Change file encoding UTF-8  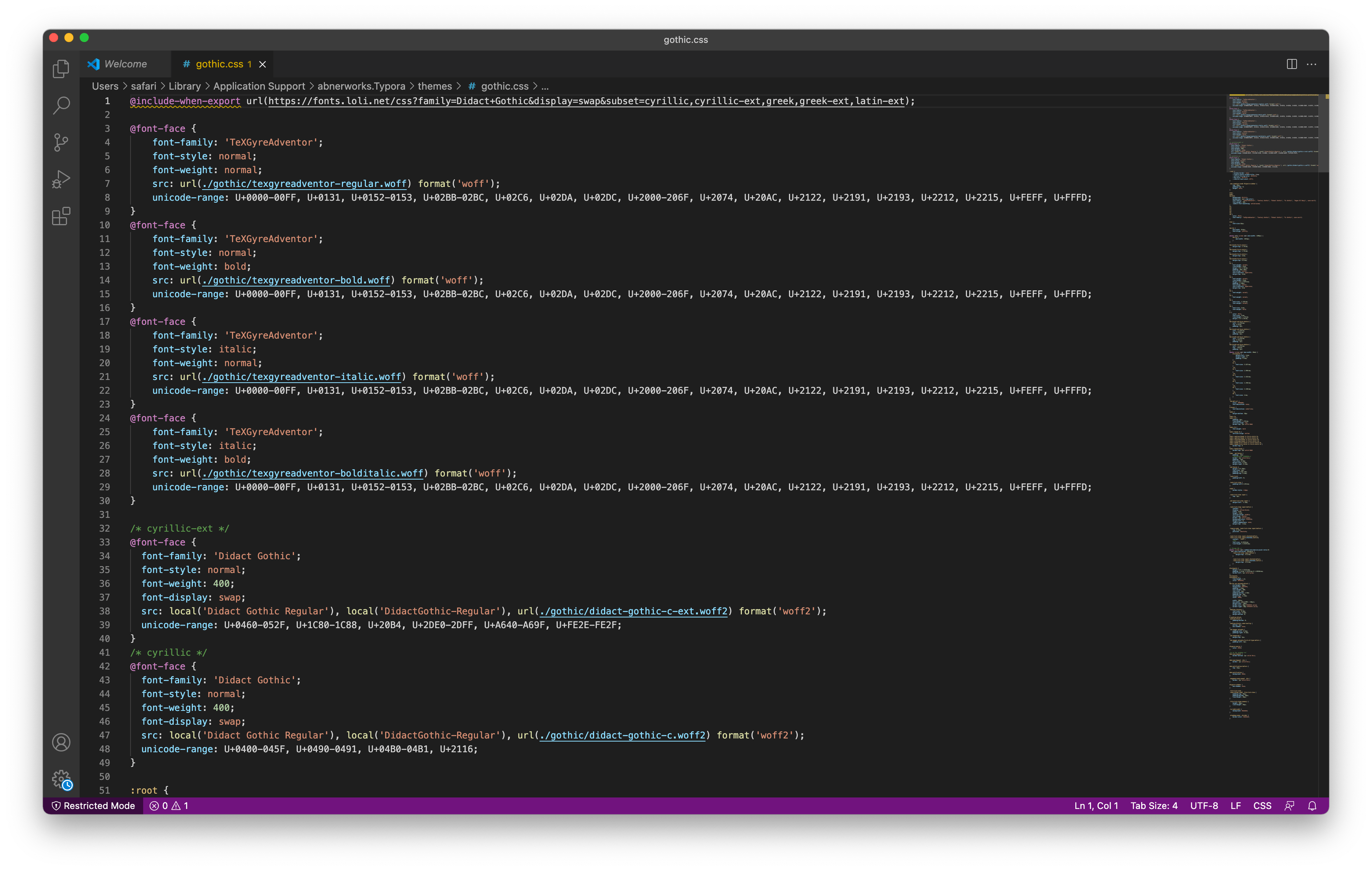click(x=1204, y=806)
